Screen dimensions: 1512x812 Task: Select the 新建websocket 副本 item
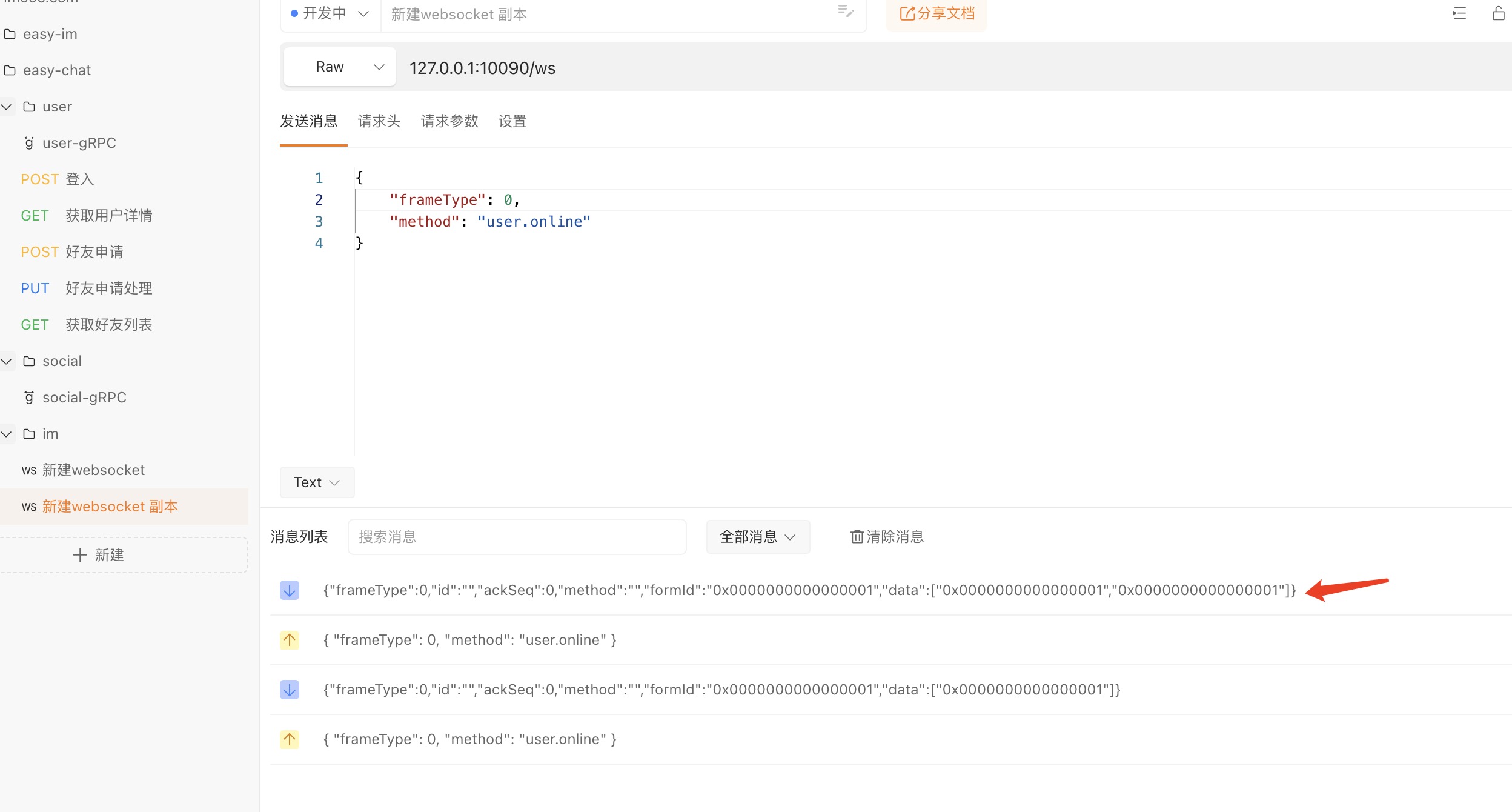124,507
